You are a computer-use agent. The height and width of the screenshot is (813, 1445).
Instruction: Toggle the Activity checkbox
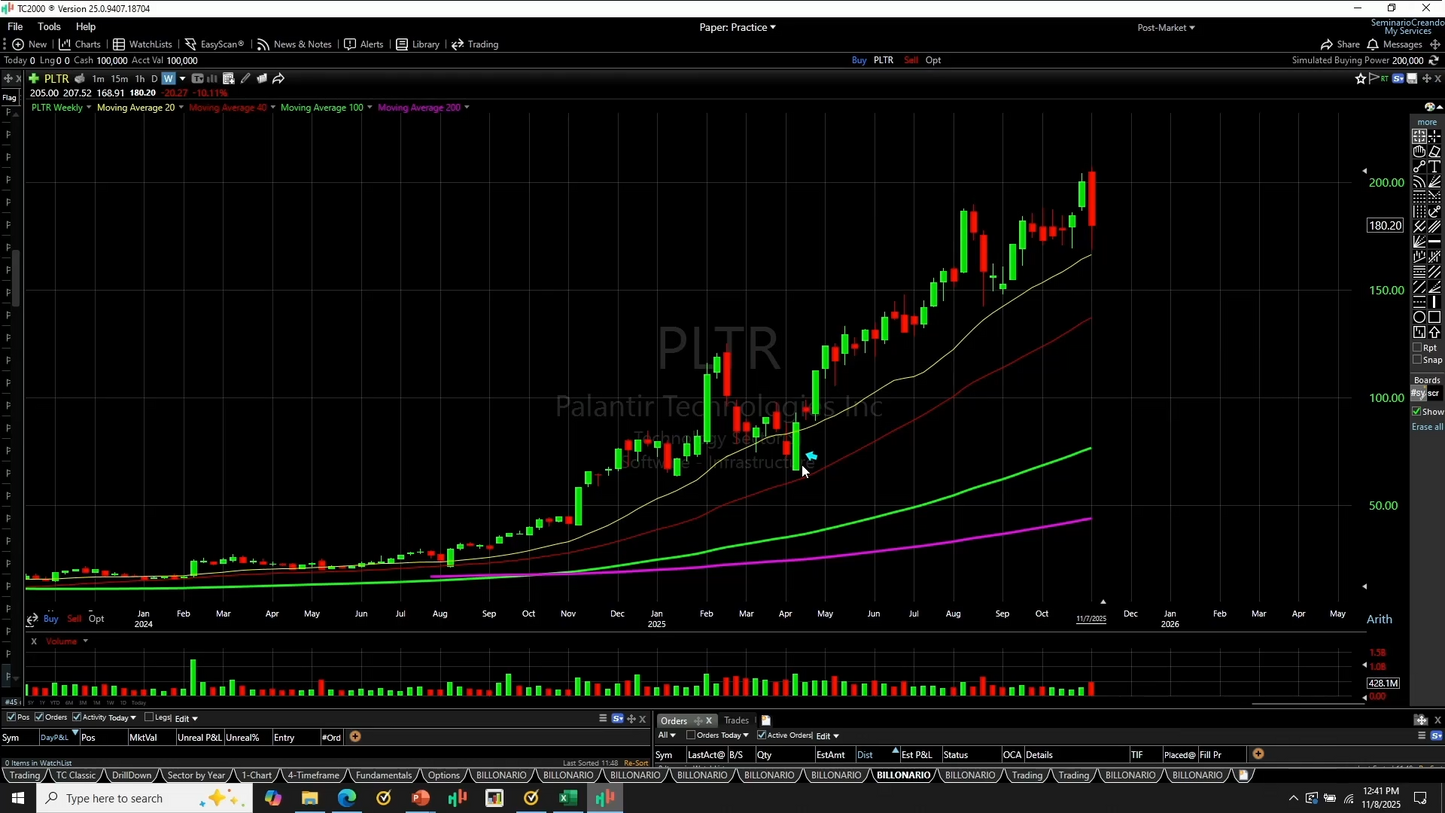77,717
